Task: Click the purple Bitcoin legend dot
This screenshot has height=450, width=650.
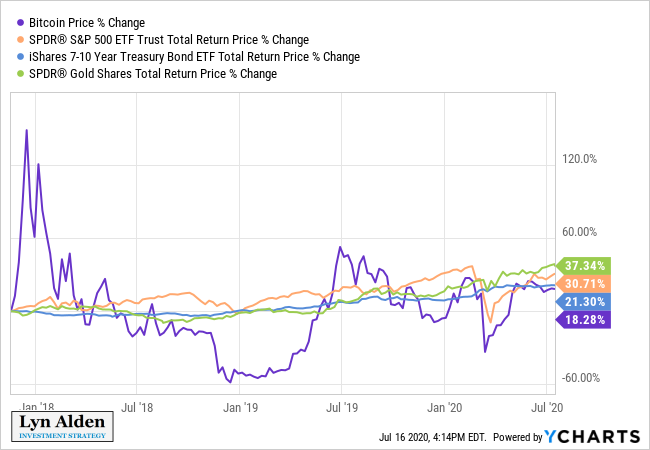Action: [20, 22]
